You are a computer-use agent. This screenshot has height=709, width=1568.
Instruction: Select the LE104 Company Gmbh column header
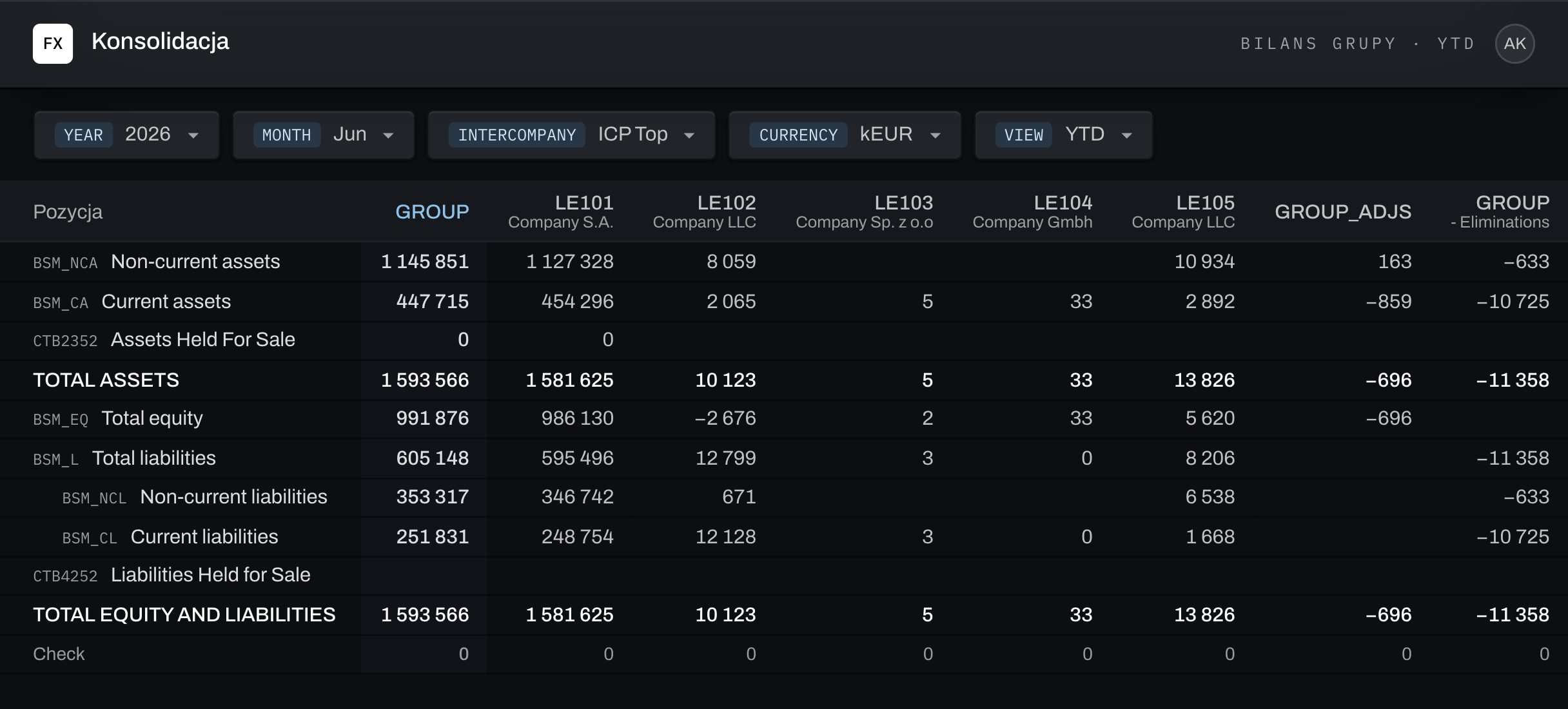[1033, 211]
